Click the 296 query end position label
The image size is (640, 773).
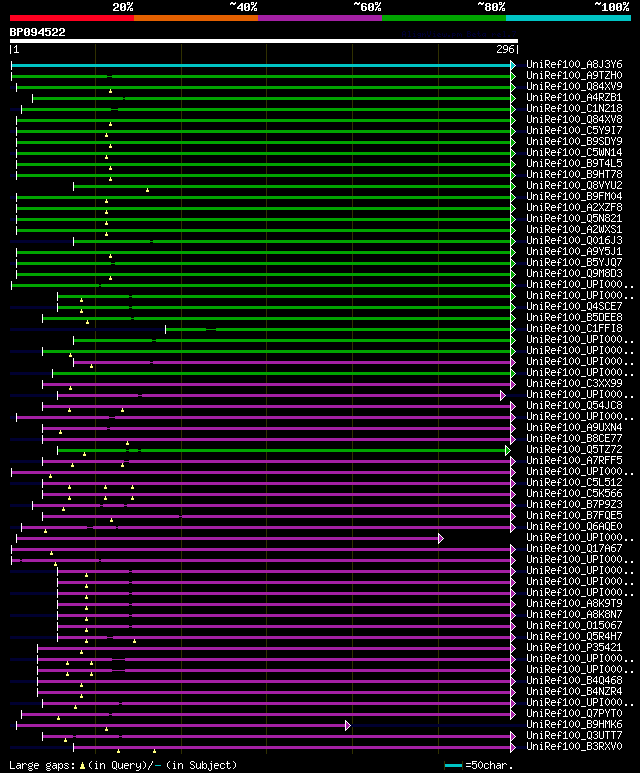pos(505,49)
